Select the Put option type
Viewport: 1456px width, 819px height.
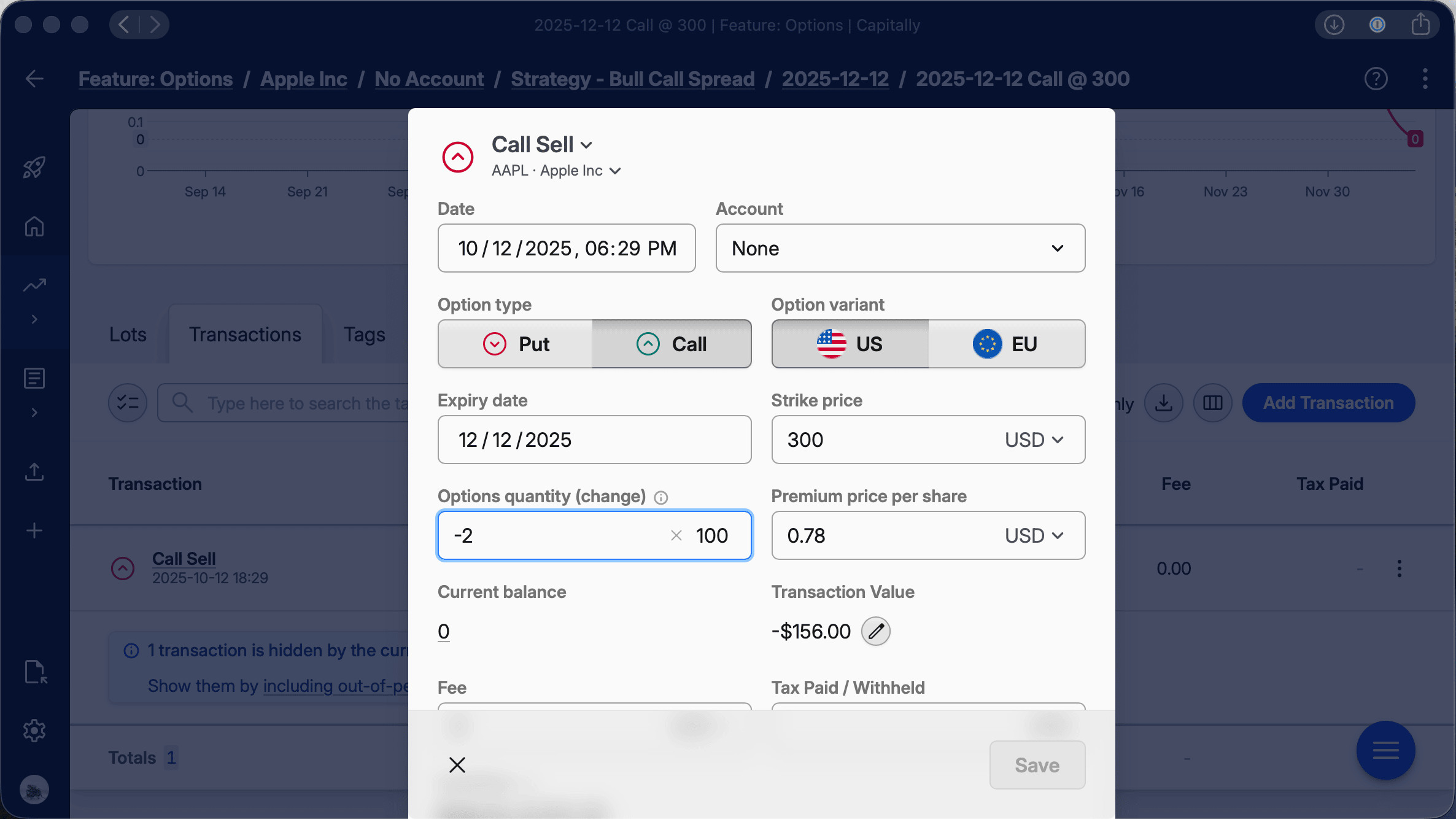pyautogui.click(x=516, y=344)
